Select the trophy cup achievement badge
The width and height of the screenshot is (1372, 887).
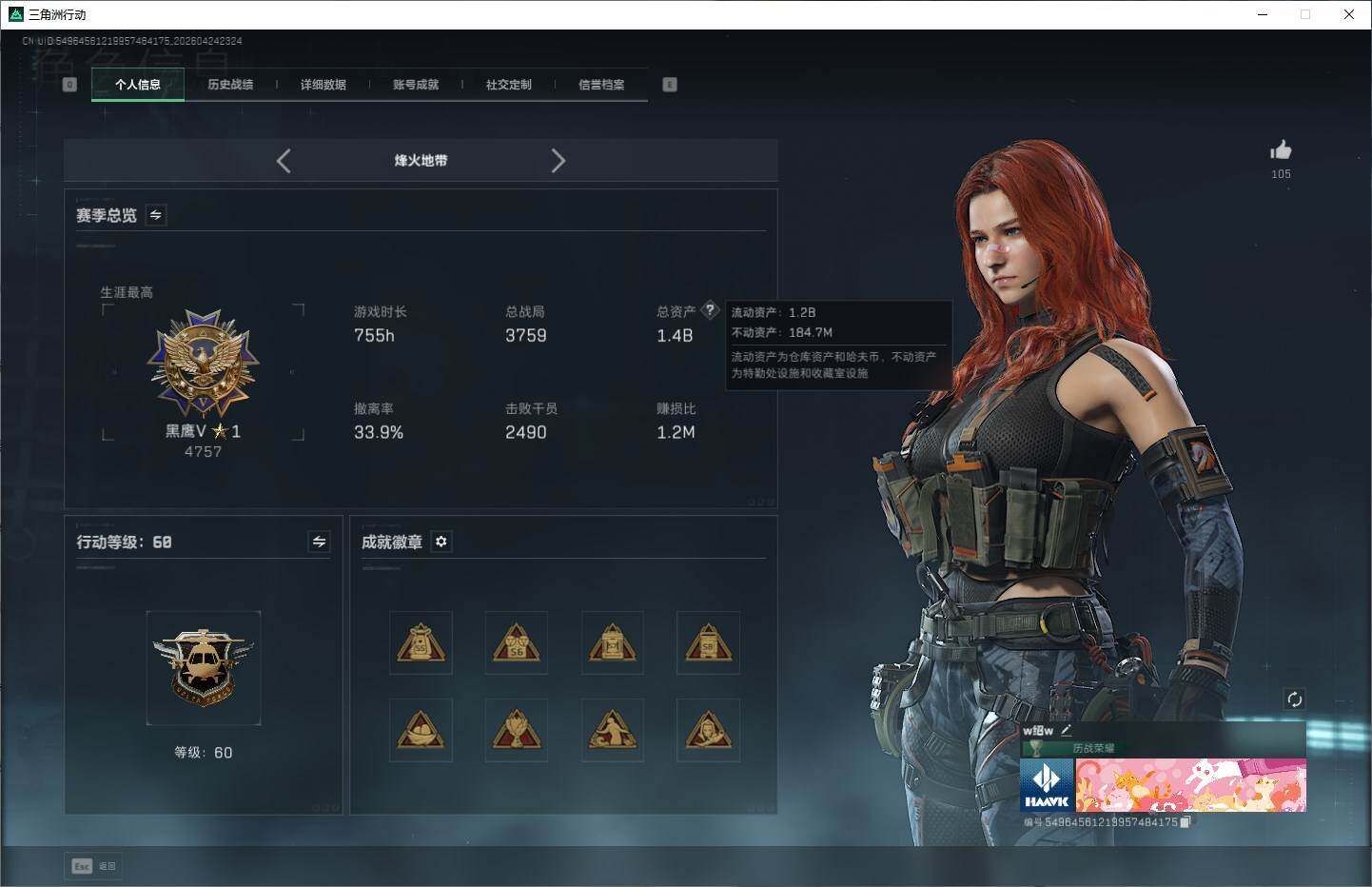click(517, 731)
